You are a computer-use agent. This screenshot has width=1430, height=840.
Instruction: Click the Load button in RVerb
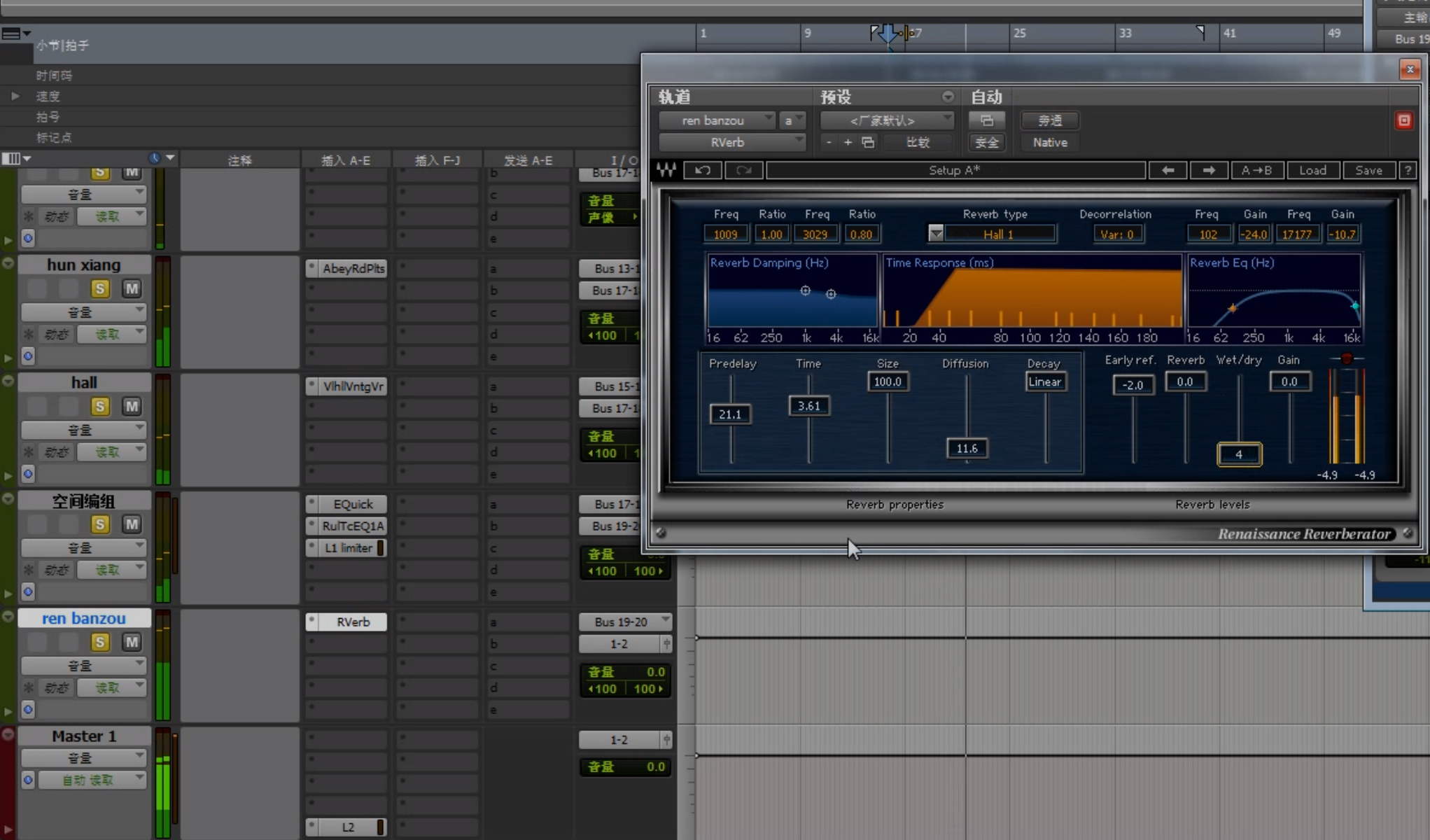pos(1312,170)
